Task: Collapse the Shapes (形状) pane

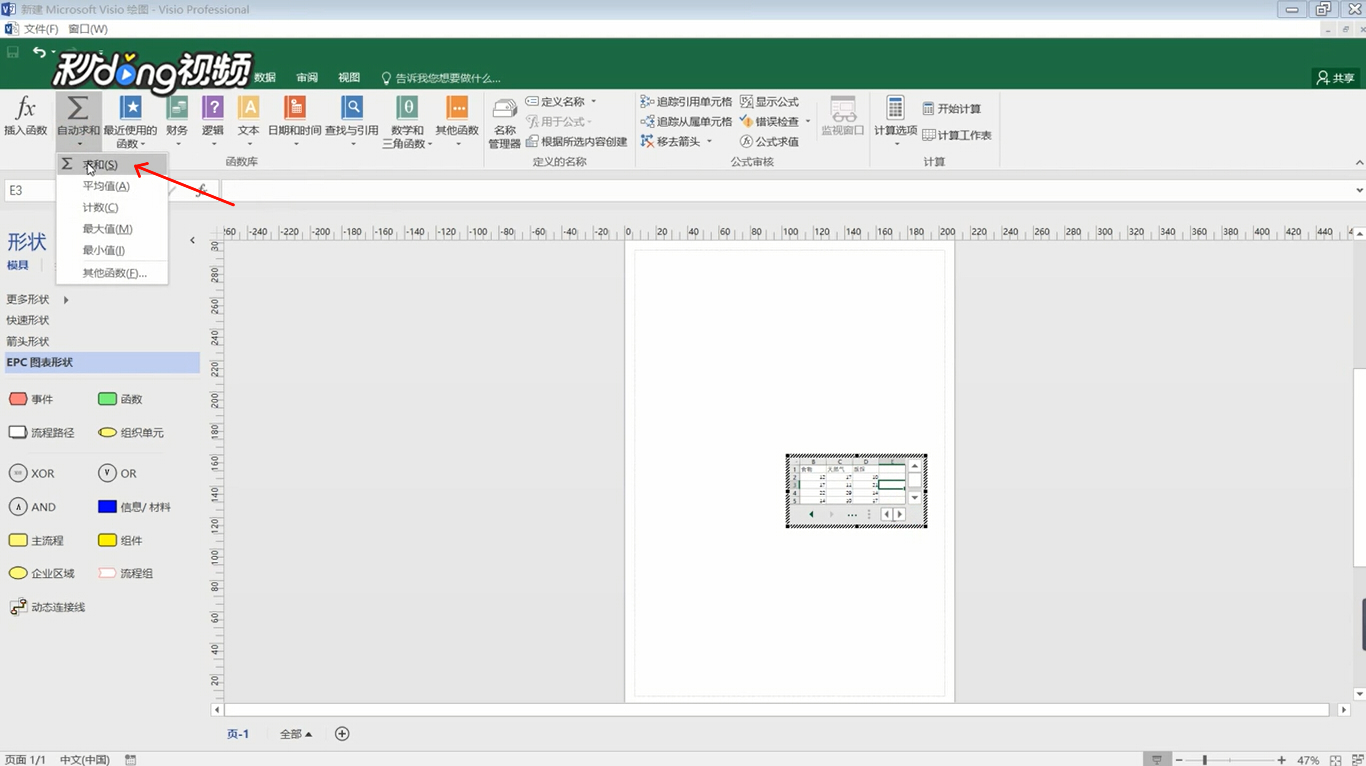Action: (193, 240)
